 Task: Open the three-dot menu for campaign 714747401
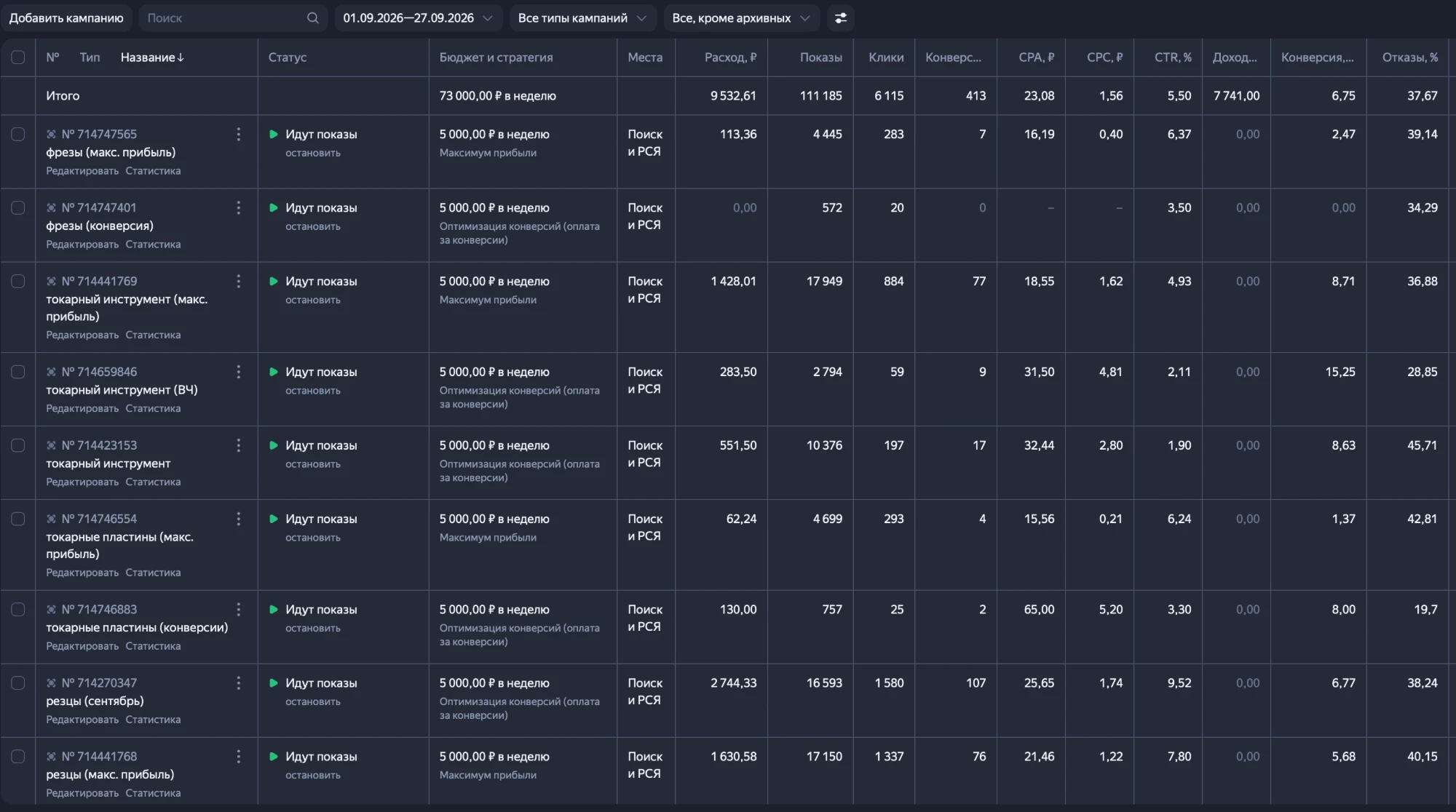(238, 208)
